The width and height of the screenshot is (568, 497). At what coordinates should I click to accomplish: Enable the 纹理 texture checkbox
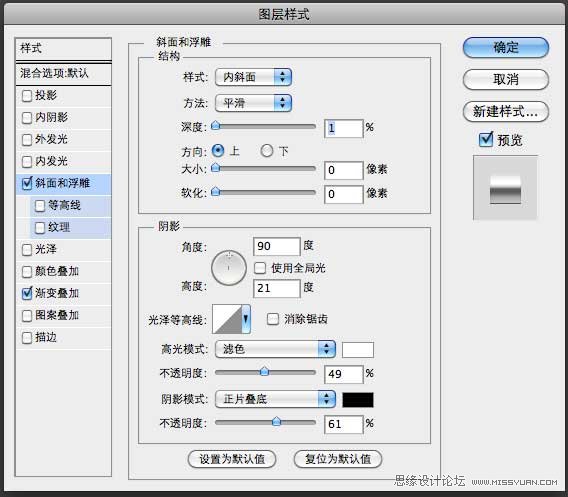pyautogui.click(x=40, y=228)
